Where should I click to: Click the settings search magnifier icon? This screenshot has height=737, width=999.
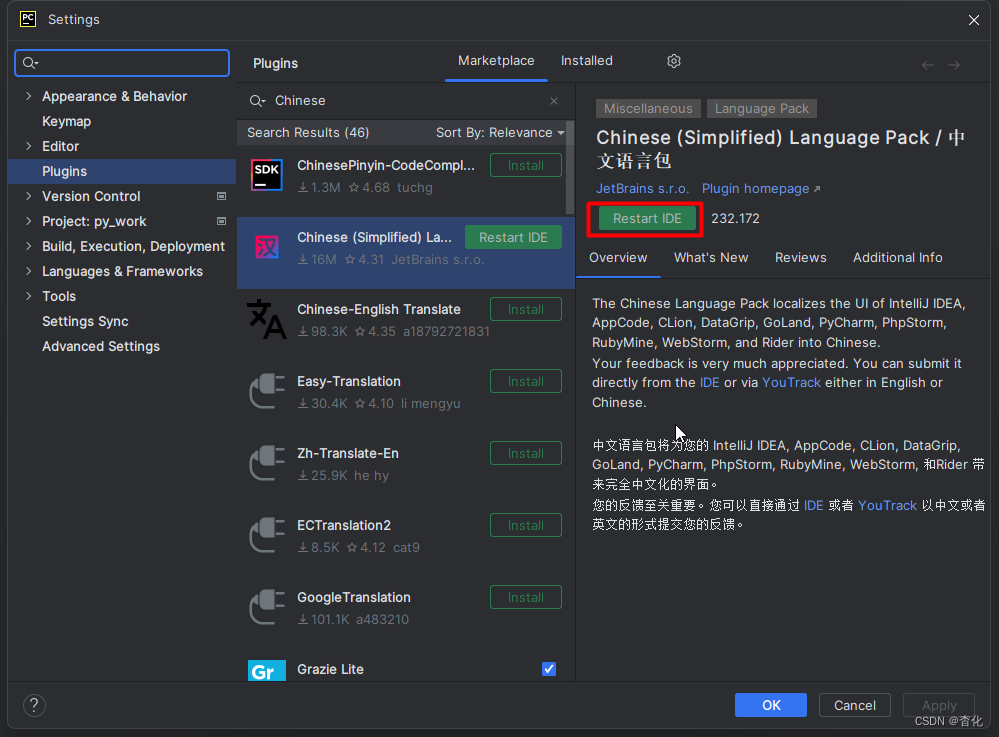point(31,62)
